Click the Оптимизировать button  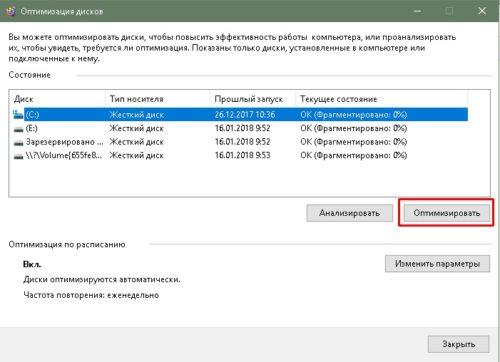click(446, 213)
